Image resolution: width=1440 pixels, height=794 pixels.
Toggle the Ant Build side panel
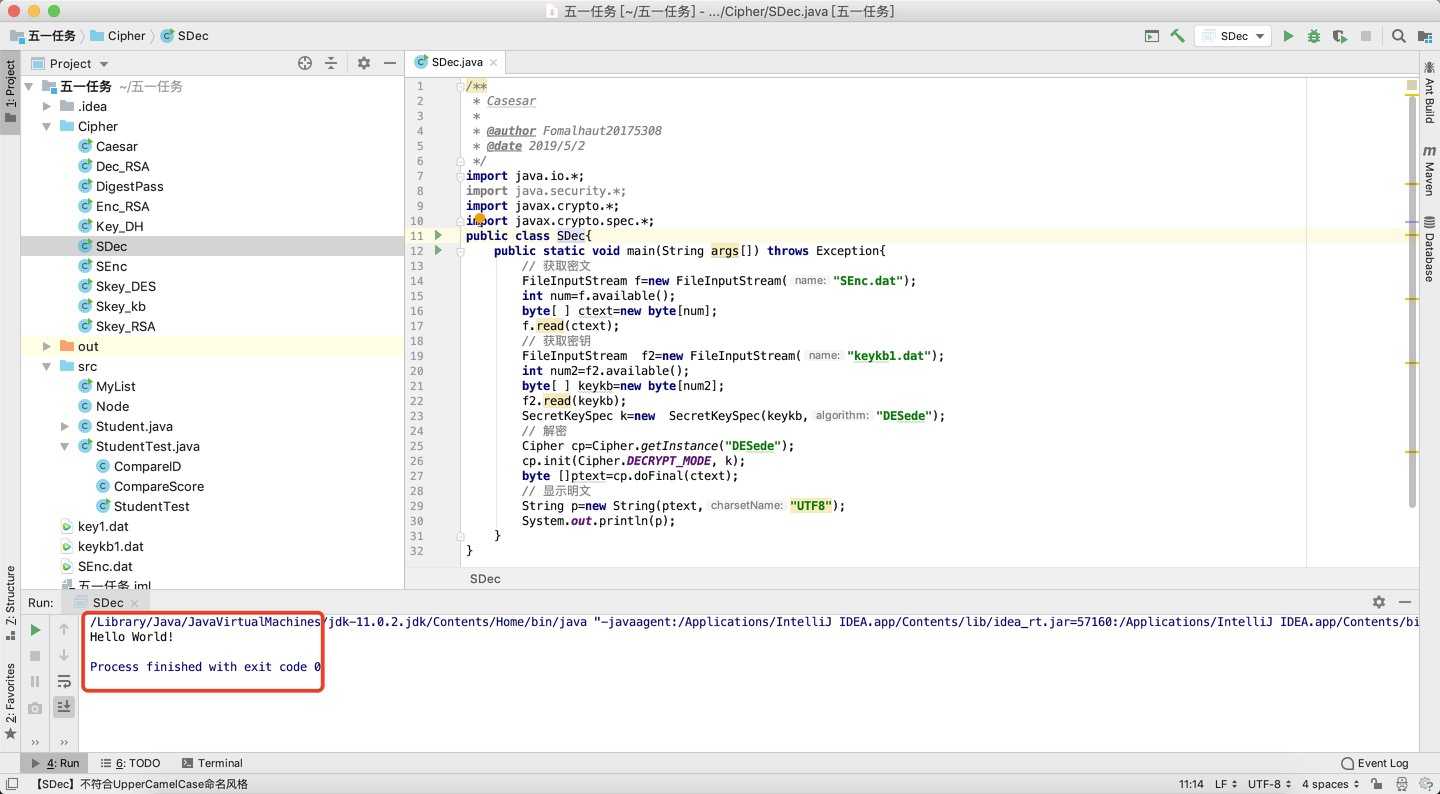coord(1430,91)
